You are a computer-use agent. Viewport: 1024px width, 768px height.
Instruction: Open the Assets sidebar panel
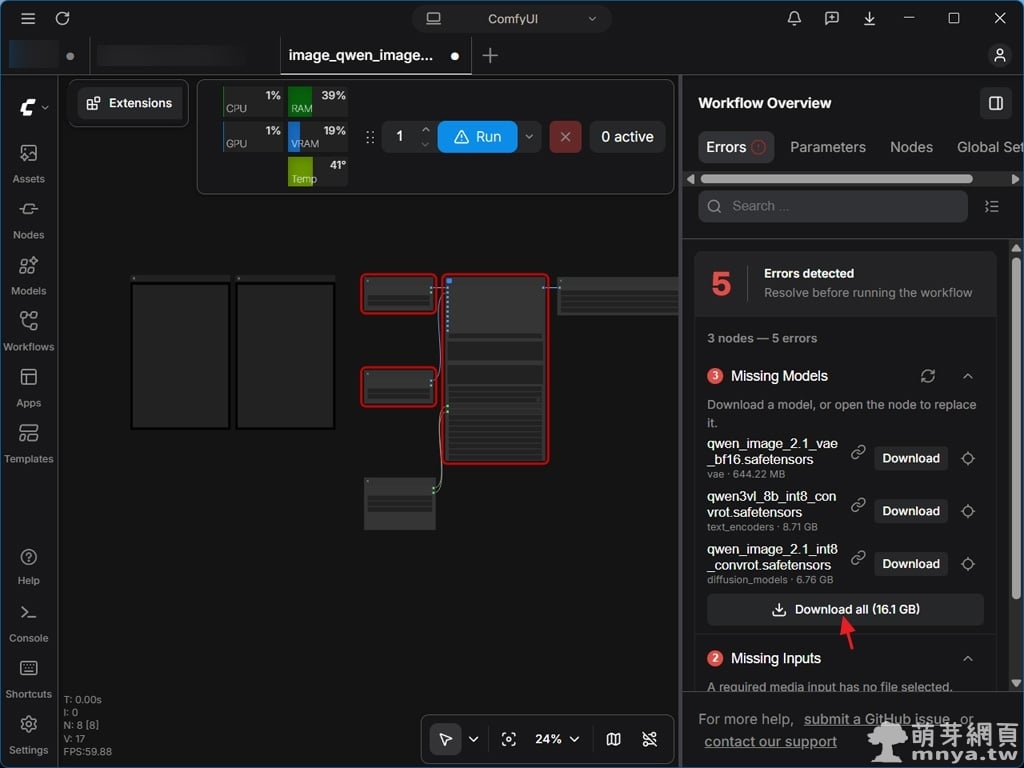(28, 163)
